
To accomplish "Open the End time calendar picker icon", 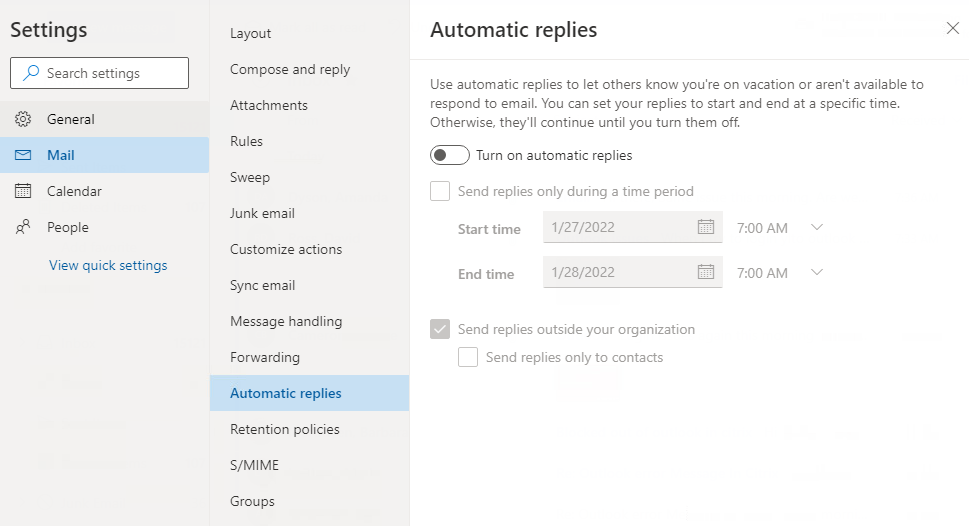I will point(705,272).
